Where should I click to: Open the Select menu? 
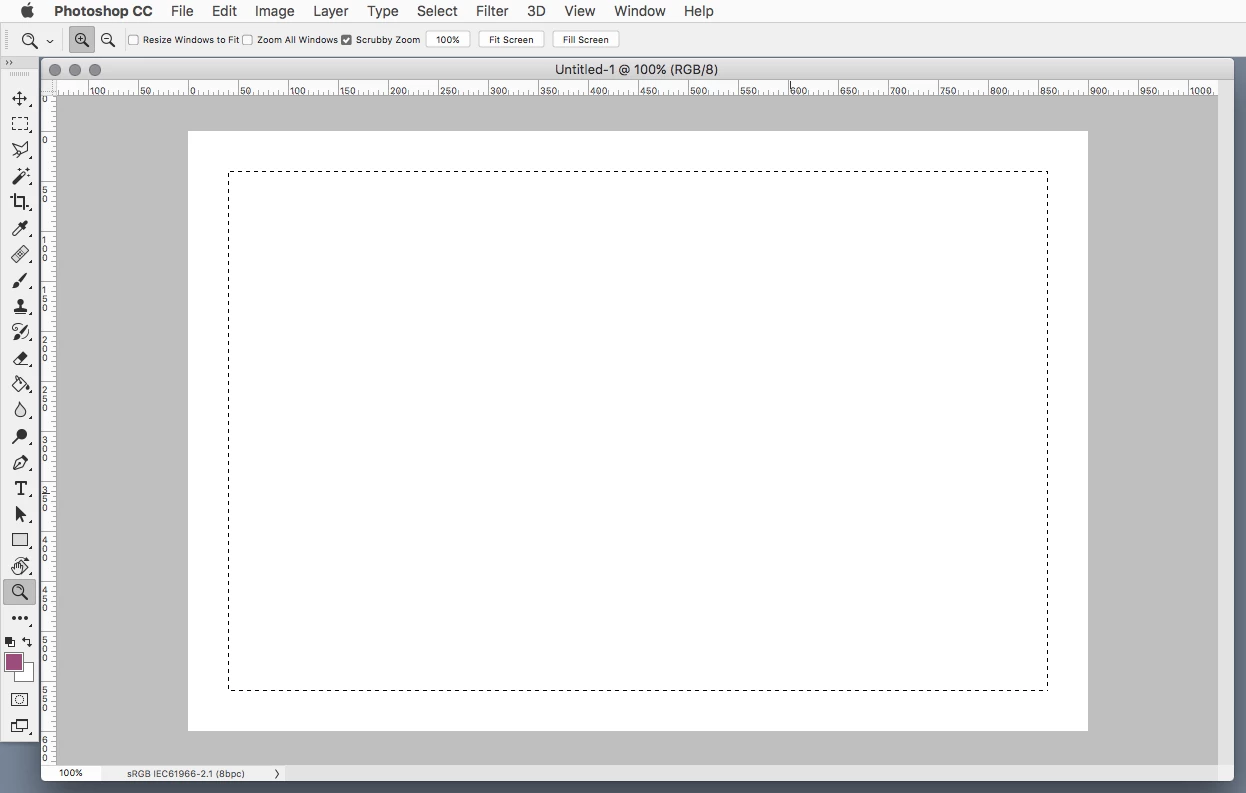[x=437, y=11]
